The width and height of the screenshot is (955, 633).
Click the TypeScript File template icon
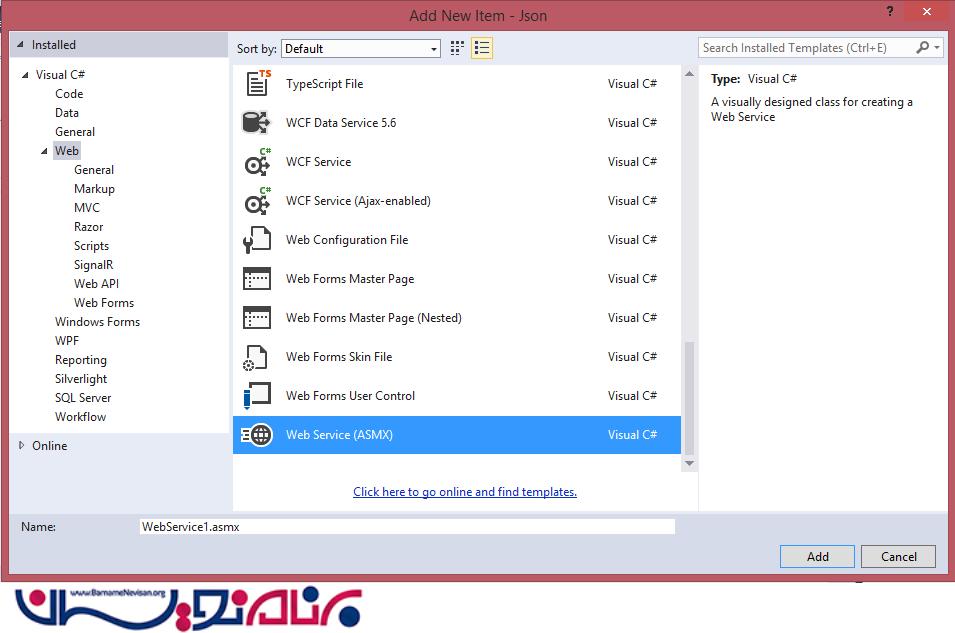tap(257, 84)
